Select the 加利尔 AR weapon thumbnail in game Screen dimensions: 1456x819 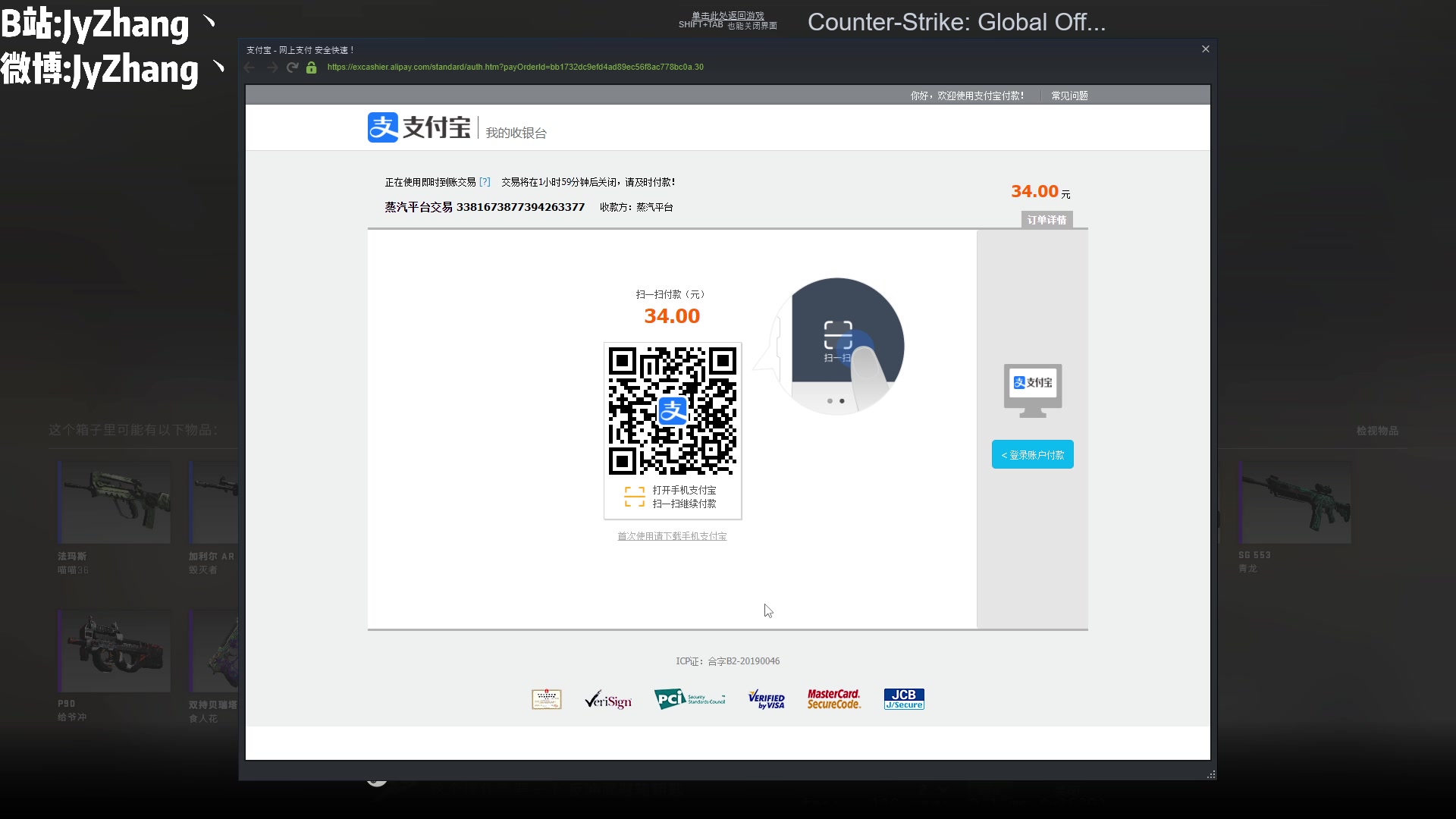coord(214,502)
